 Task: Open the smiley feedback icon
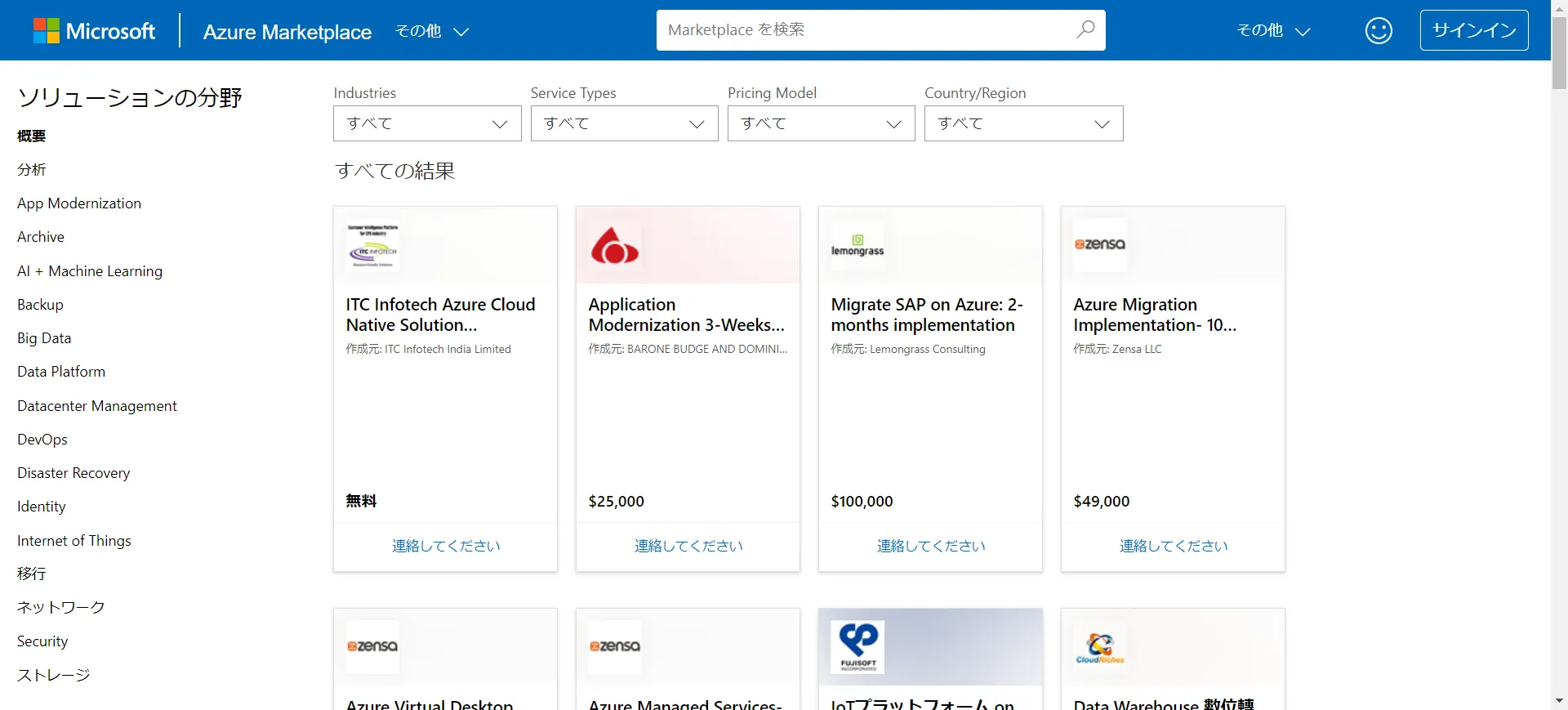pos(1379,30)
